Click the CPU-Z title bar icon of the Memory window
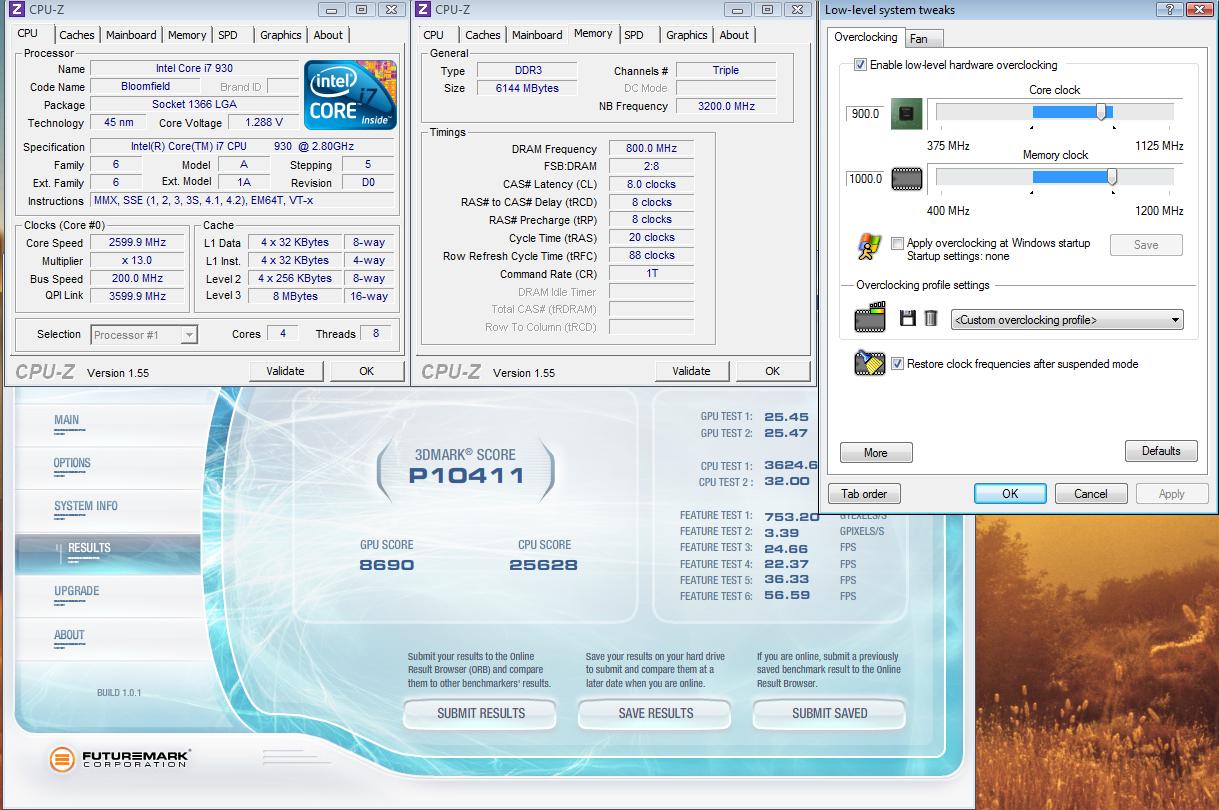The image size is (1219, 810). [422, 10]
